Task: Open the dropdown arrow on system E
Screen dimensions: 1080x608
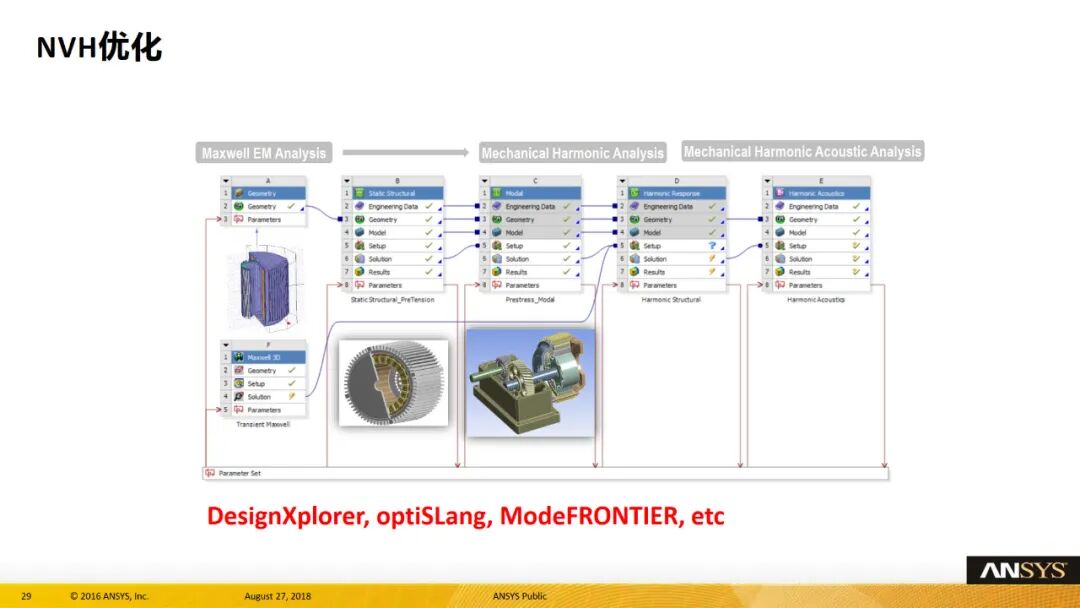Action: [x=767, y=181]
